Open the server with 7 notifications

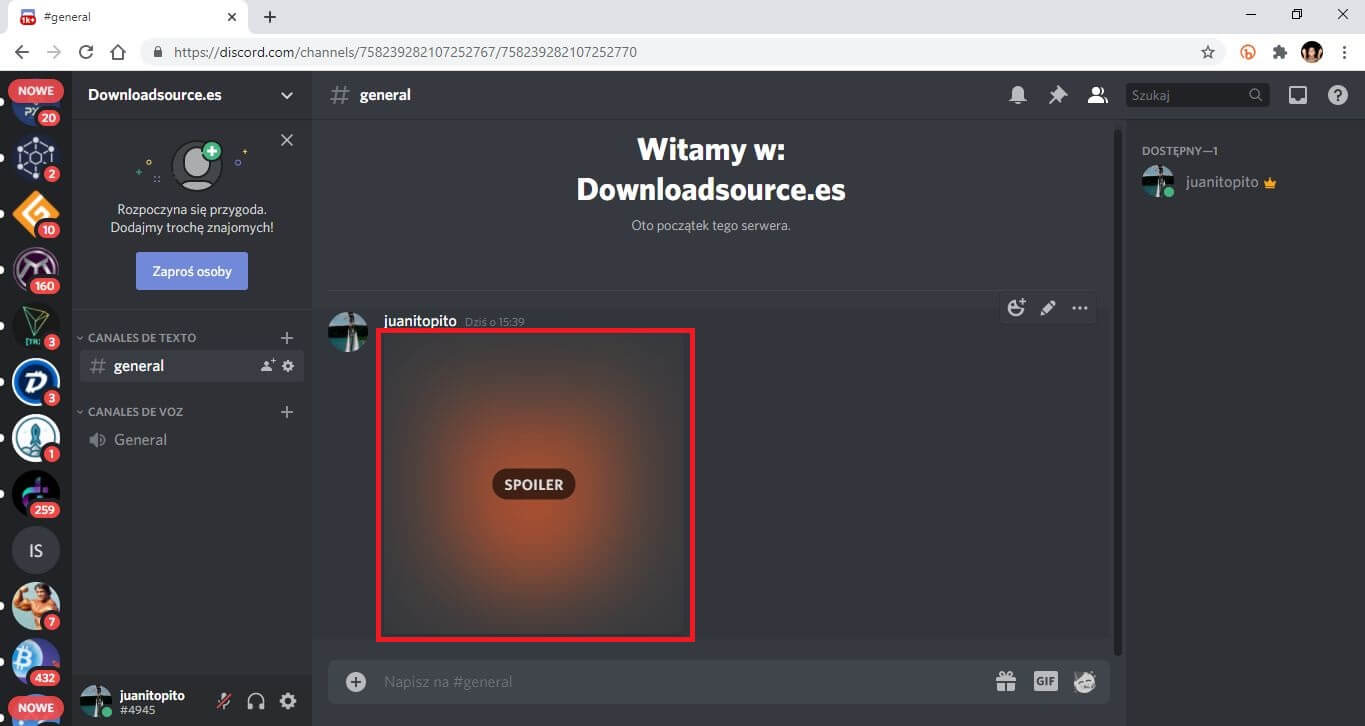[36, 606]
